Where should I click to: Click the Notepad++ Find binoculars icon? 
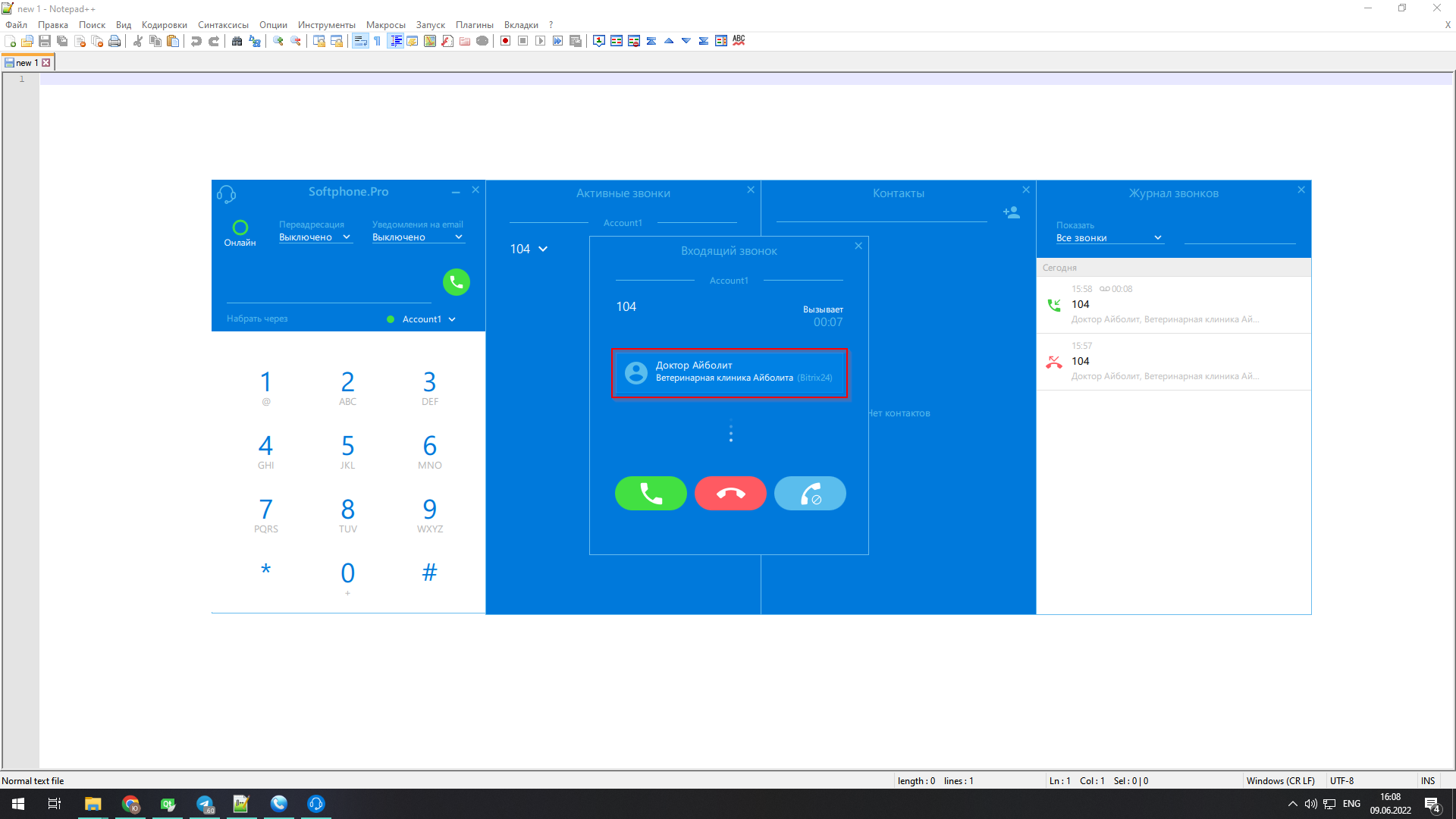(237, 41)
